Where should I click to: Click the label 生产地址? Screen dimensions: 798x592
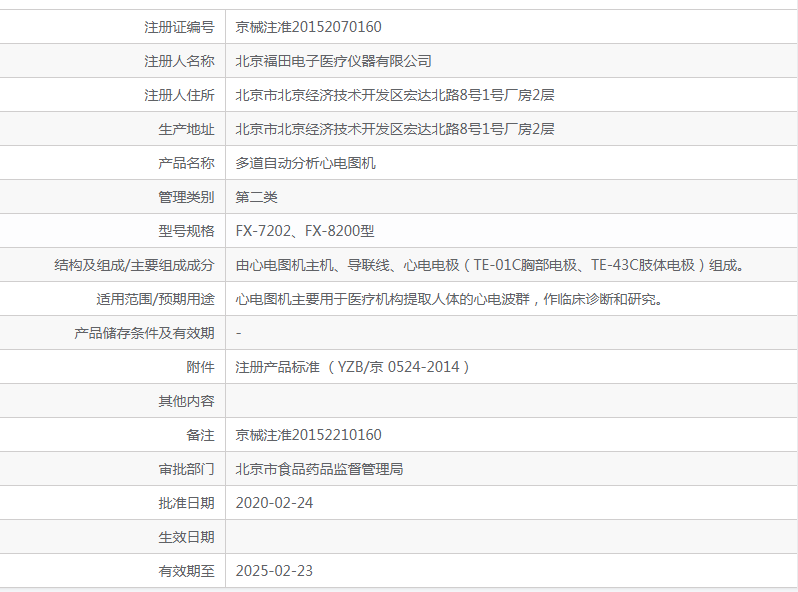tap(186, 129)
